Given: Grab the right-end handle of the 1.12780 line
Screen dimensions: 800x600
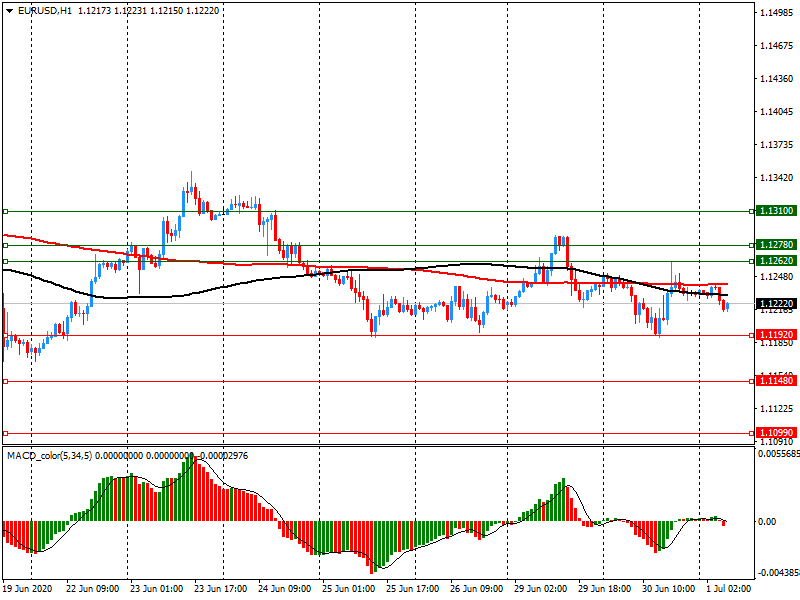Looking at the screenshot, I should (752, 245).
